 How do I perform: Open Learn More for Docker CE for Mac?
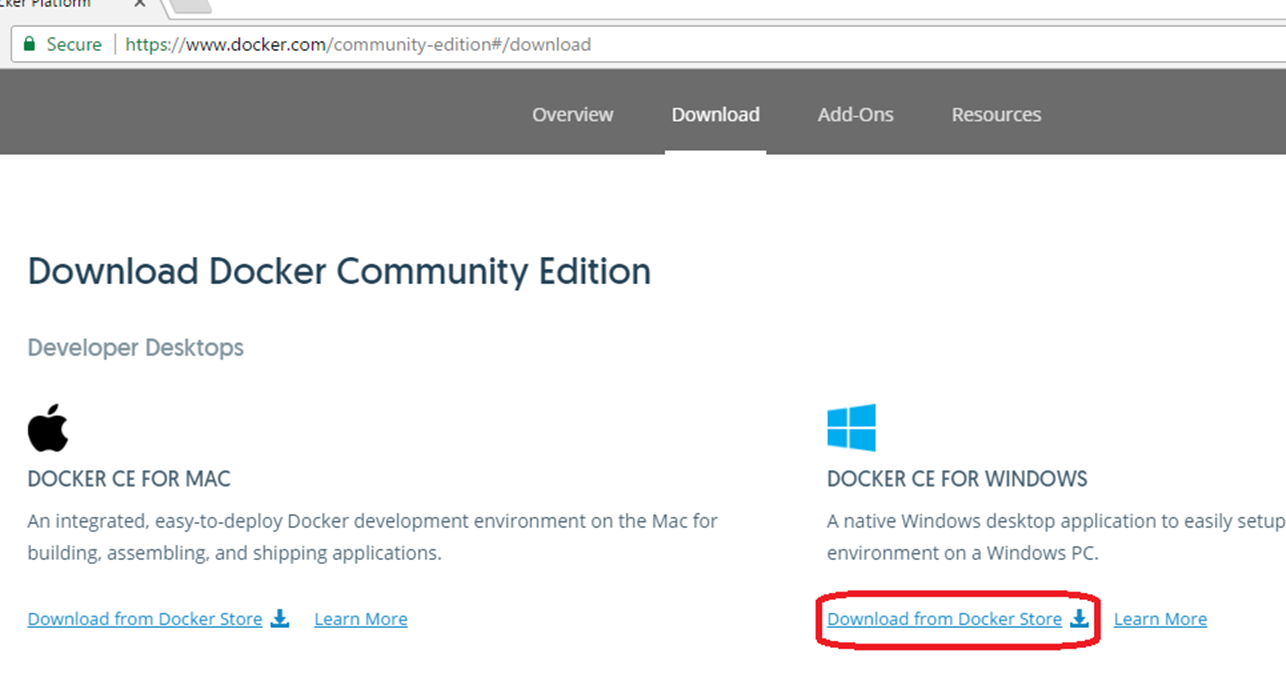pos(360,619)
